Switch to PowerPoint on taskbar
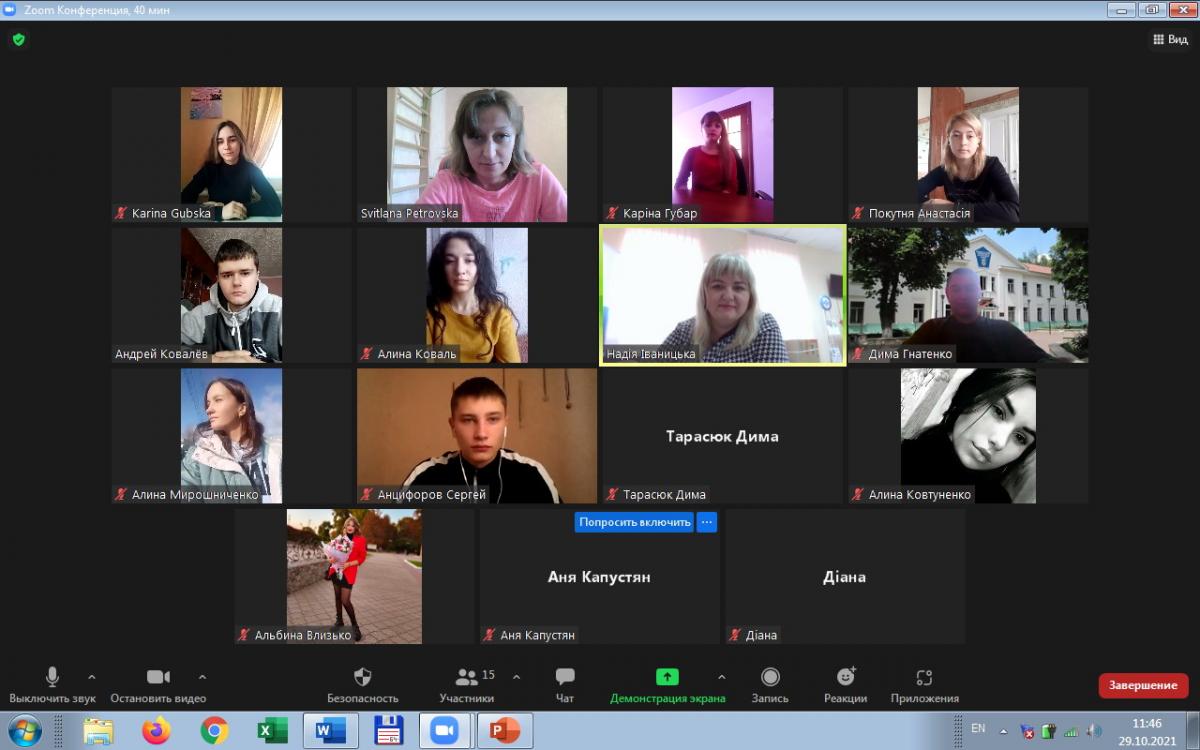The image size is (1200, 750). (x=504, y=731)
